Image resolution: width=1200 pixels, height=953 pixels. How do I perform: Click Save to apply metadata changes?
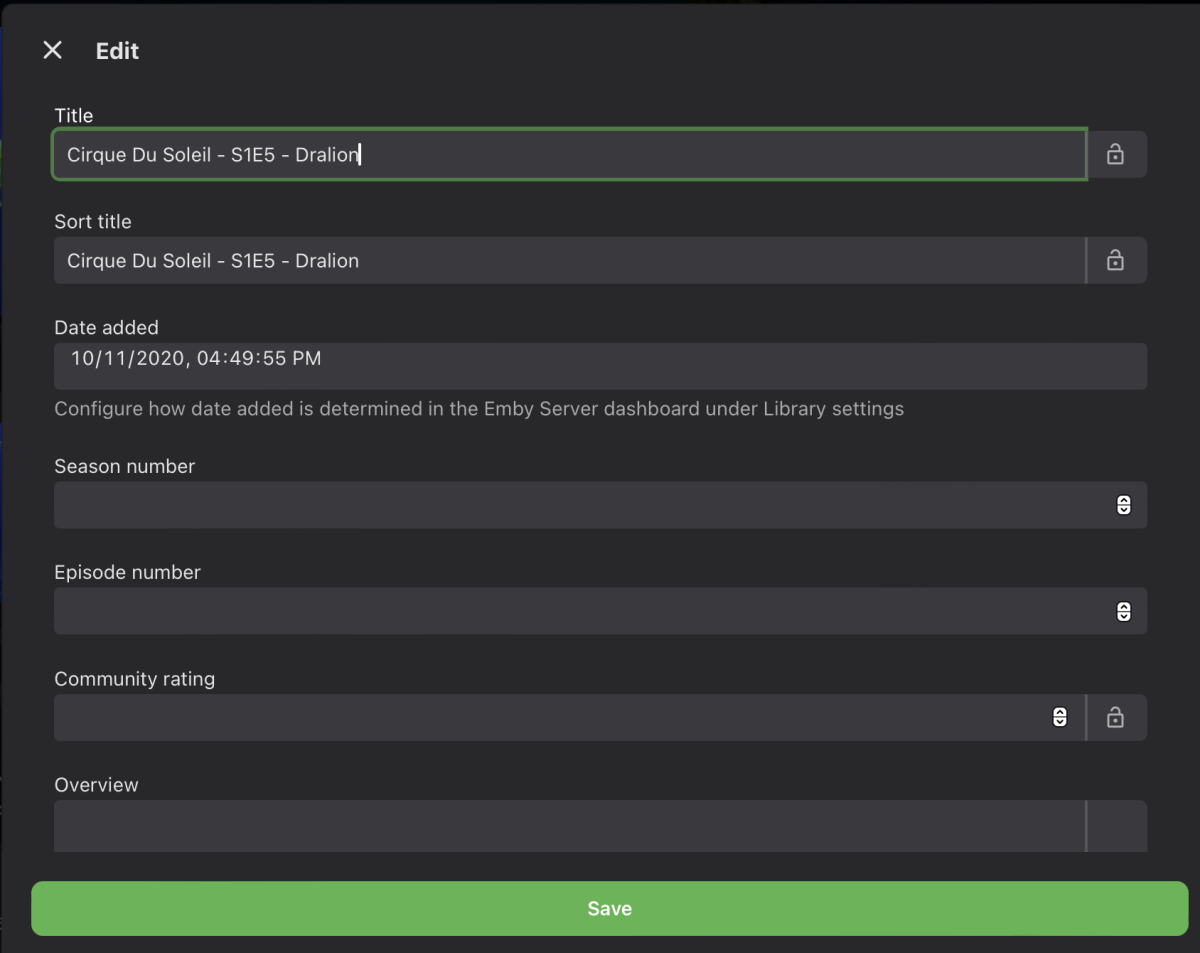click(609, 908)
